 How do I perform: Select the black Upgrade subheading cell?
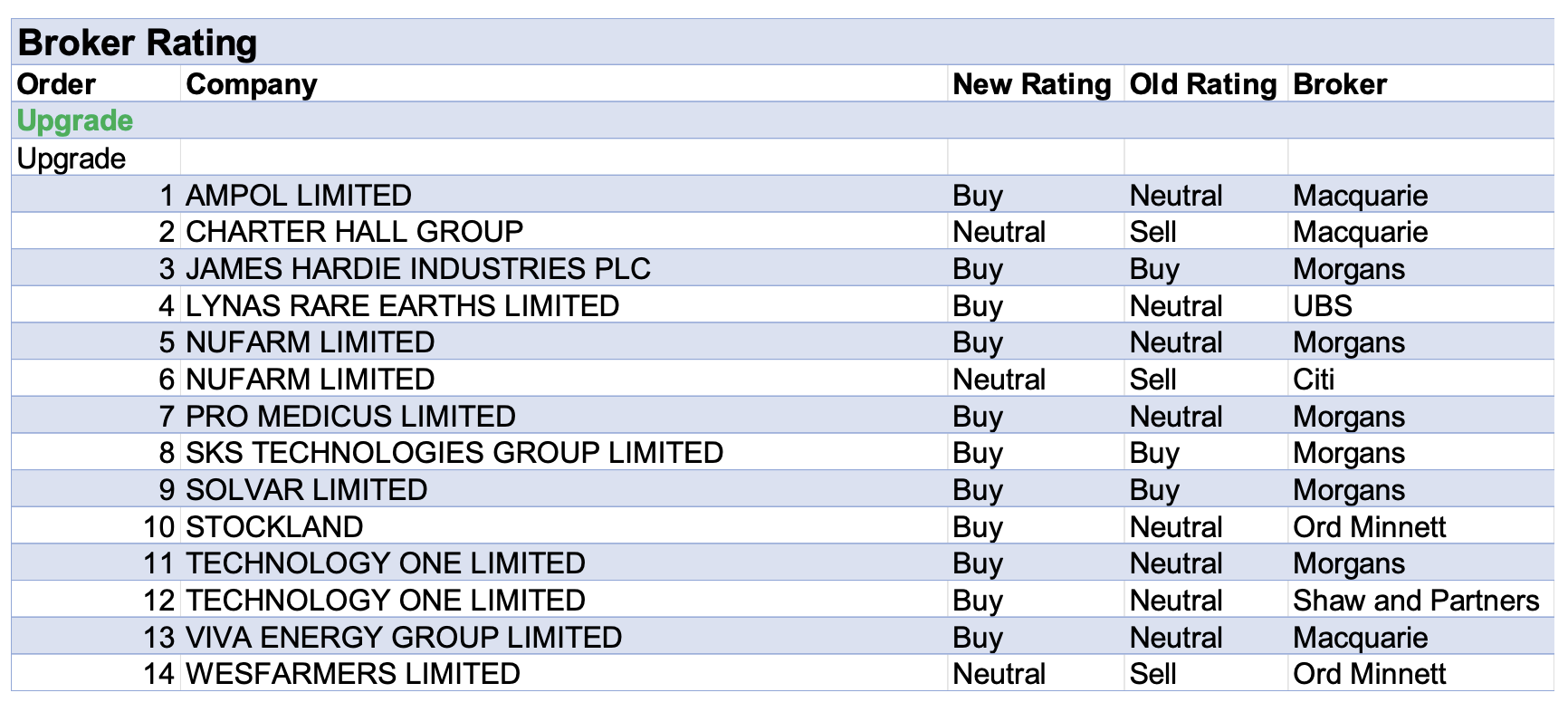point(72,159)
